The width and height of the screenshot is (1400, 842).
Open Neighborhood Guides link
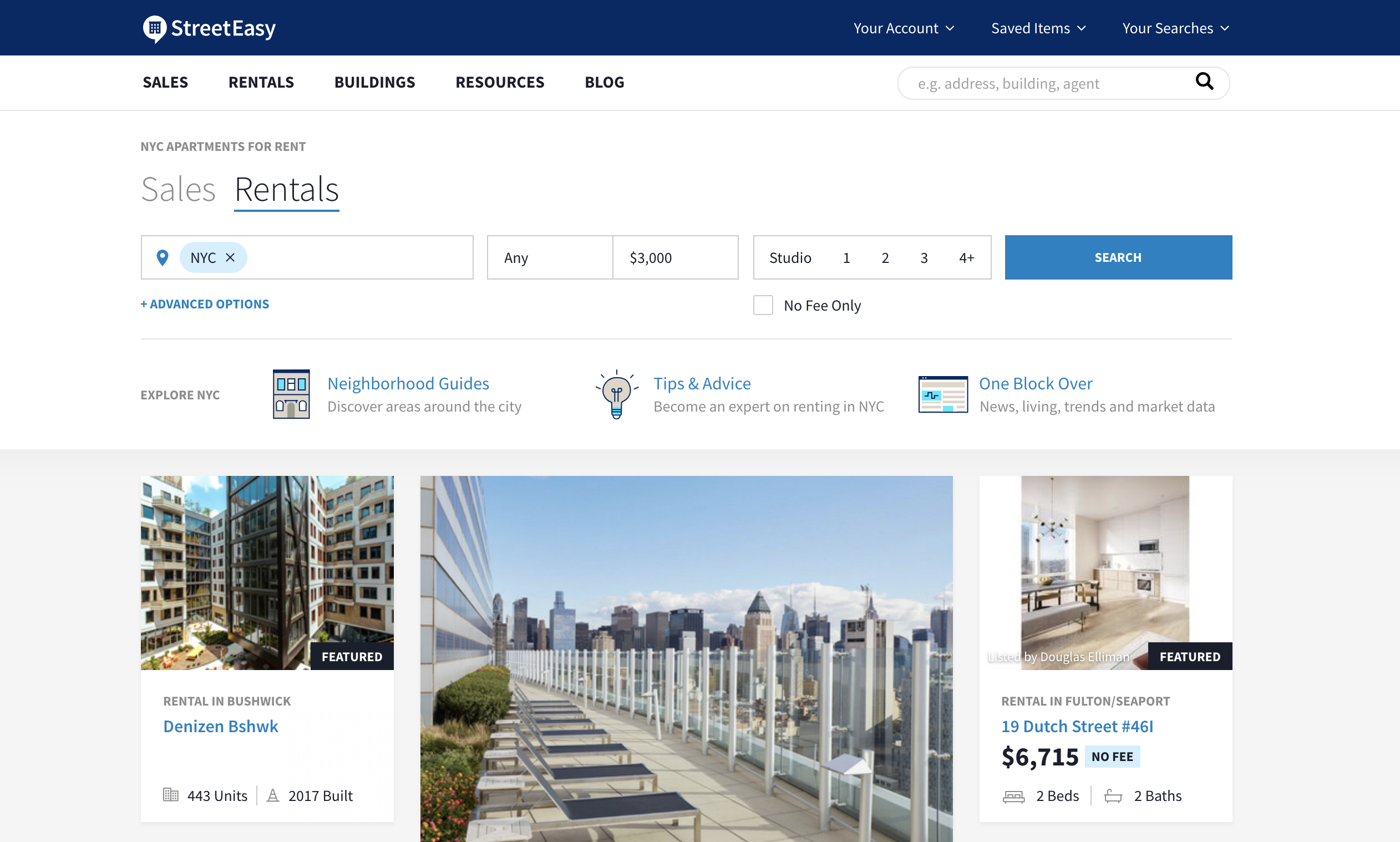click(408, 383)
